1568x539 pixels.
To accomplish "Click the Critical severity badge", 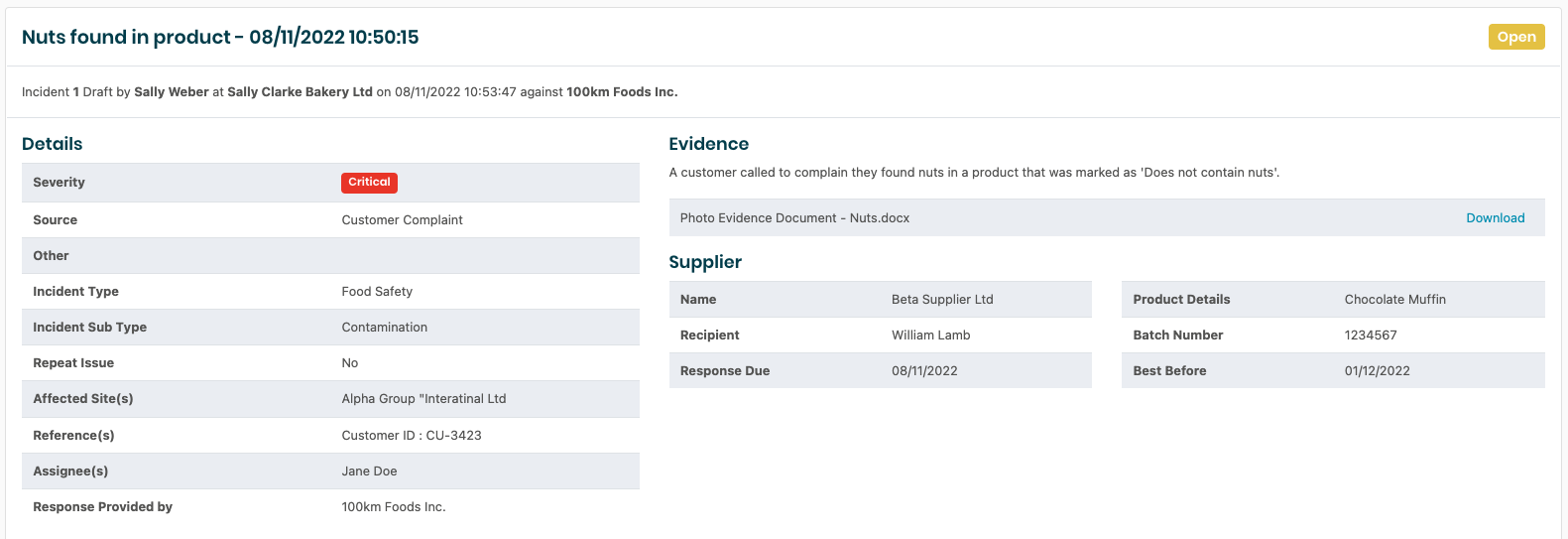I will 369,183.
